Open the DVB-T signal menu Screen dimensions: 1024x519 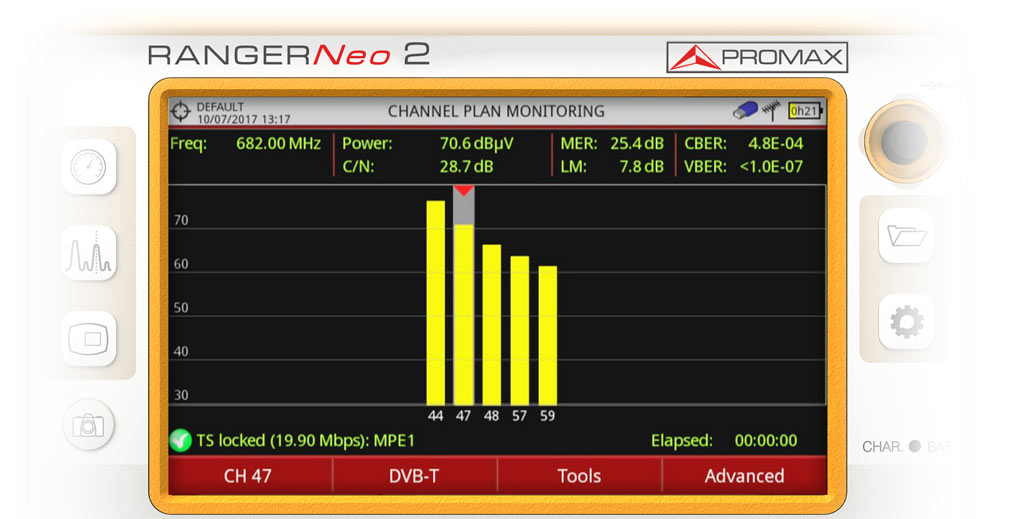coord(415,476)
